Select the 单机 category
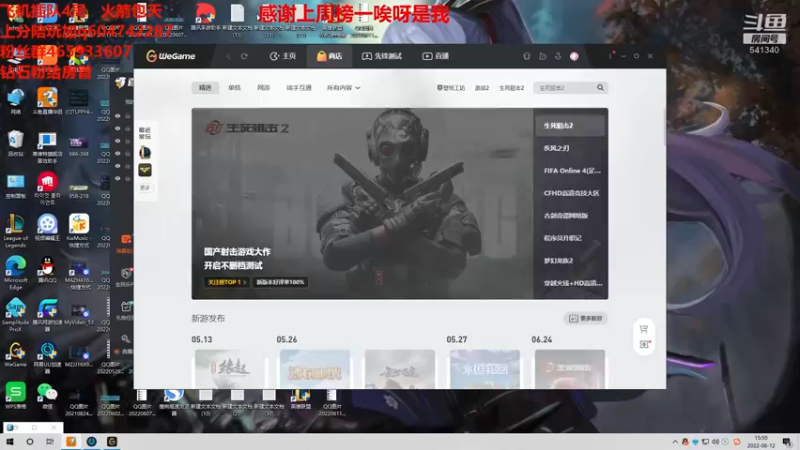 coord(234,88)
